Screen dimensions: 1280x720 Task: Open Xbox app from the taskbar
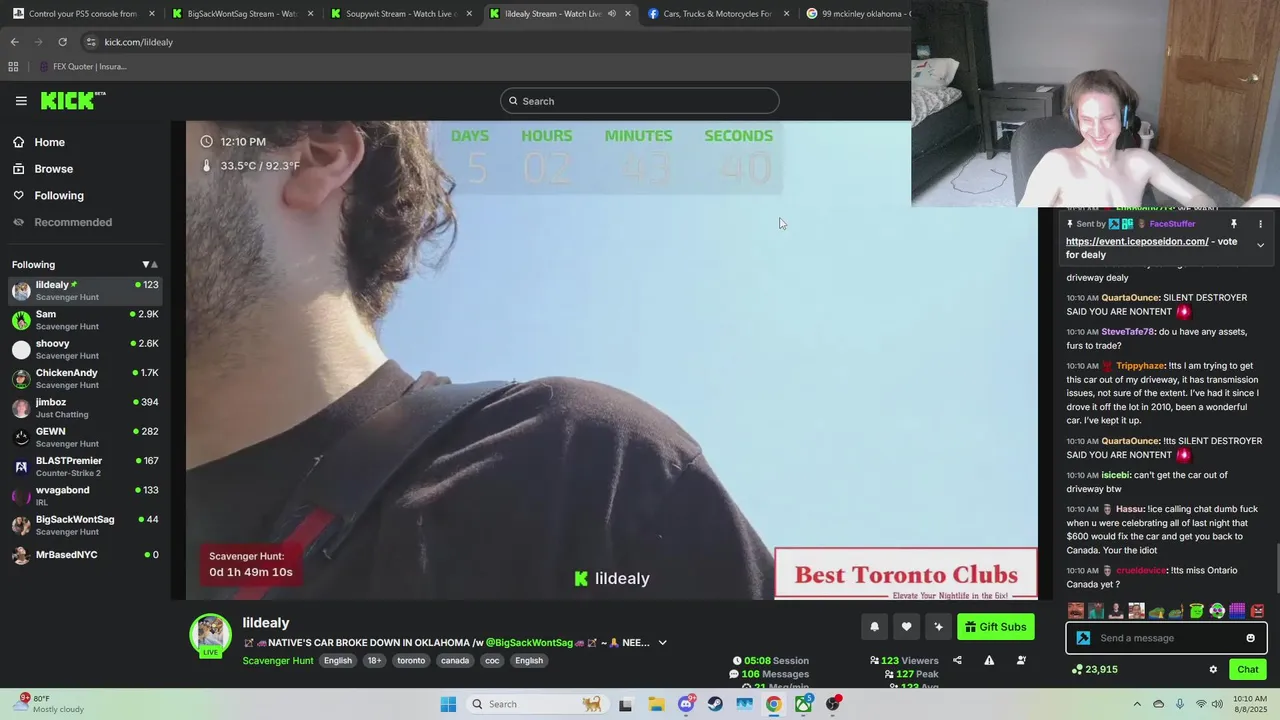click(803, 704)
